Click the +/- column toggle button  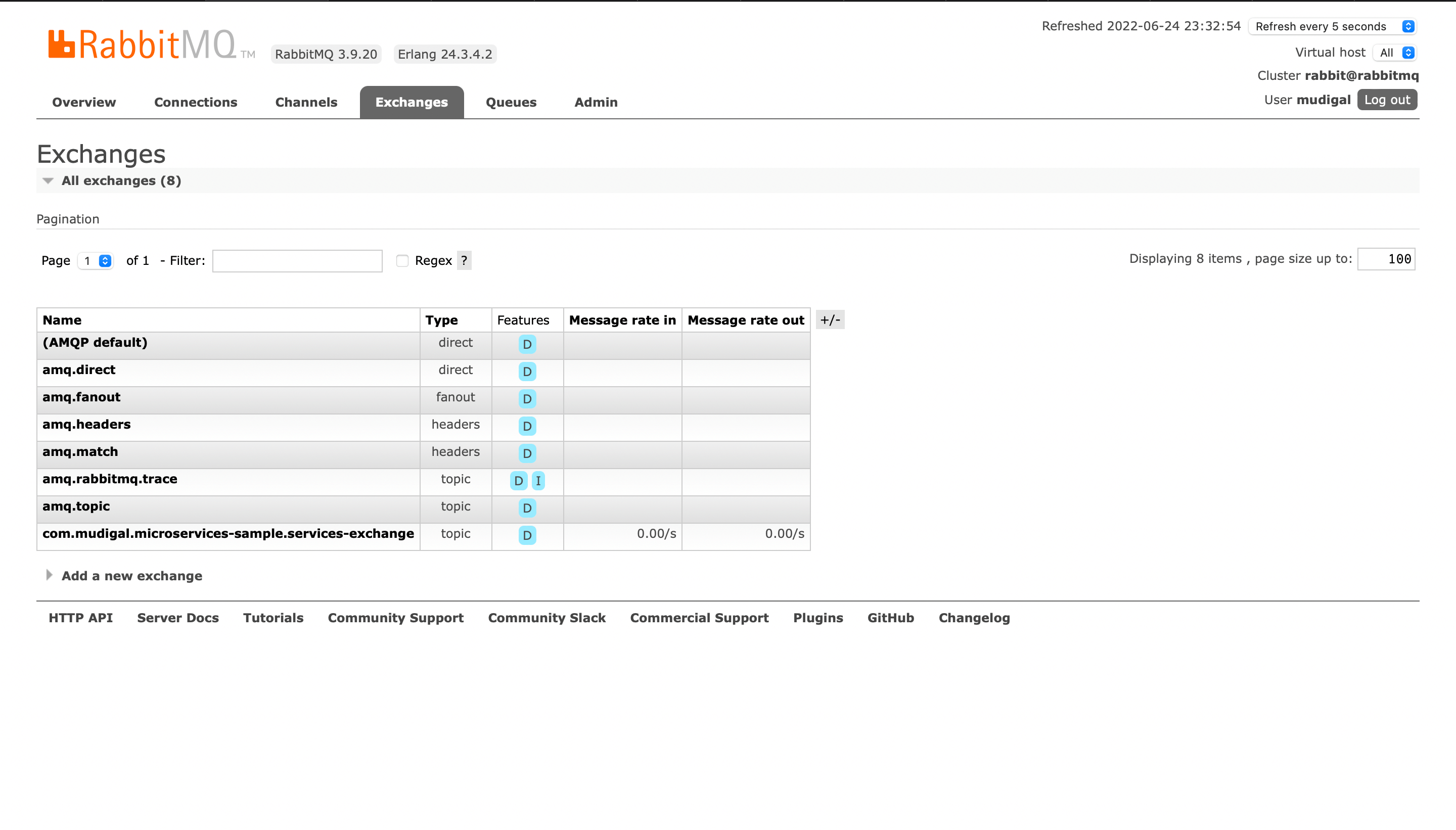[830, 320]
